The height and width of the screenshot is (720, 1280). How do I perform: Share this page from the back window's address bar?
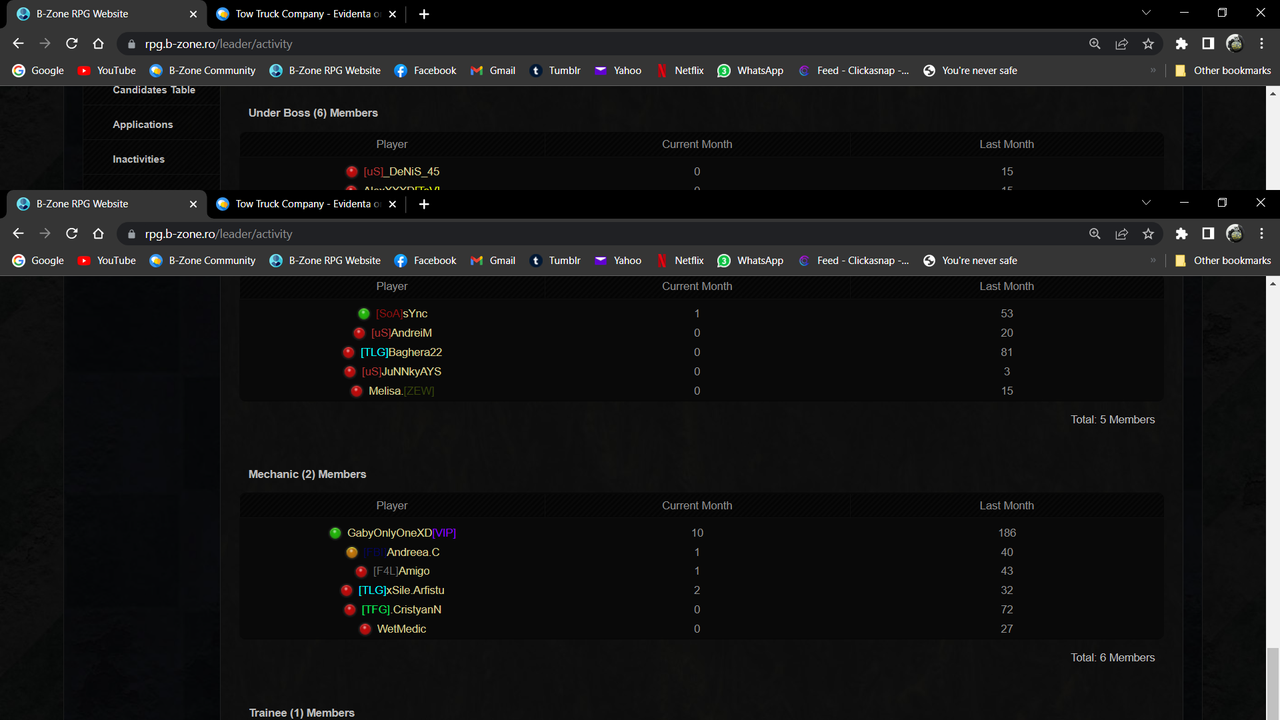click(1122, 44)
